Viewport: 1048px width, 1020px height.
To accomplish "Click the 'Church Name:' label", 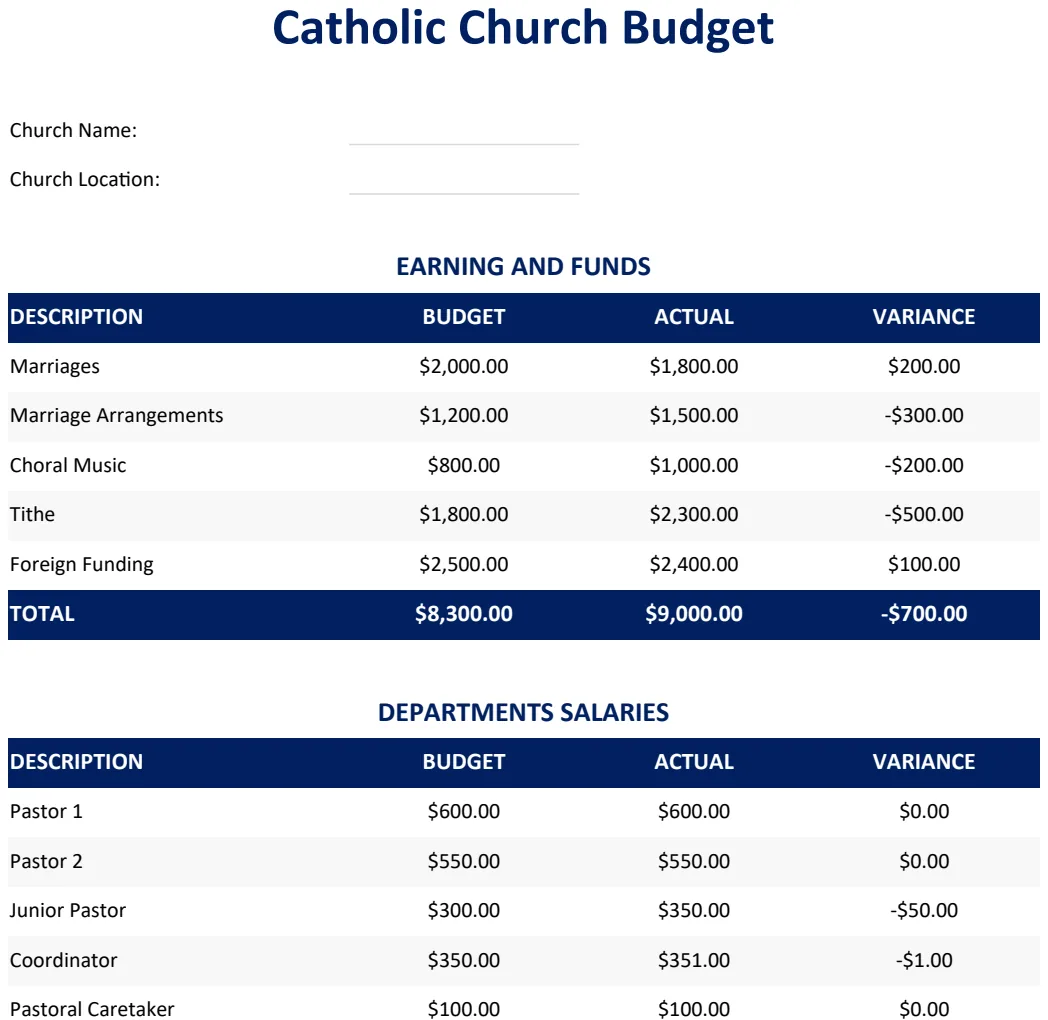I will [x=74, y=130].
